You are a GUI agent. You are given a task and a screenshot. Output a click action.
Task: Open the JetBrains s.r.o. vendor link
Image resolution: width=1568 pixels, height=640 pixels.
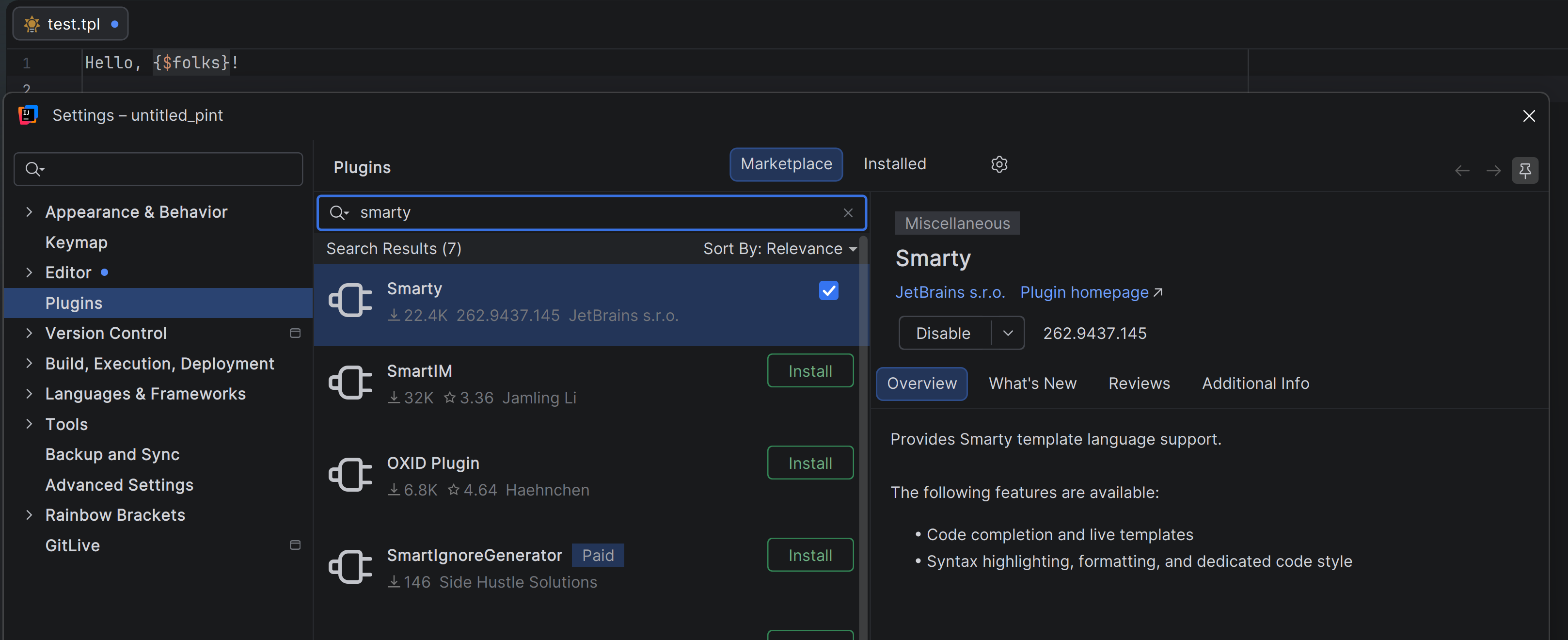tap(950, 292)
